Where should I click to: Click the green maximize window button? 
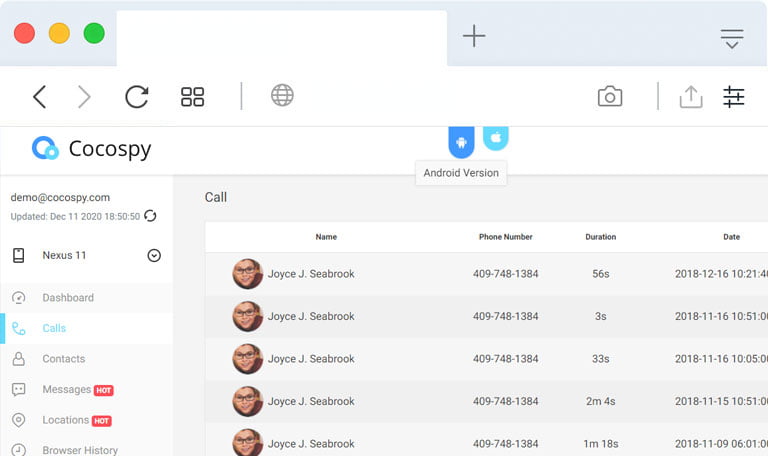[94, 33]
